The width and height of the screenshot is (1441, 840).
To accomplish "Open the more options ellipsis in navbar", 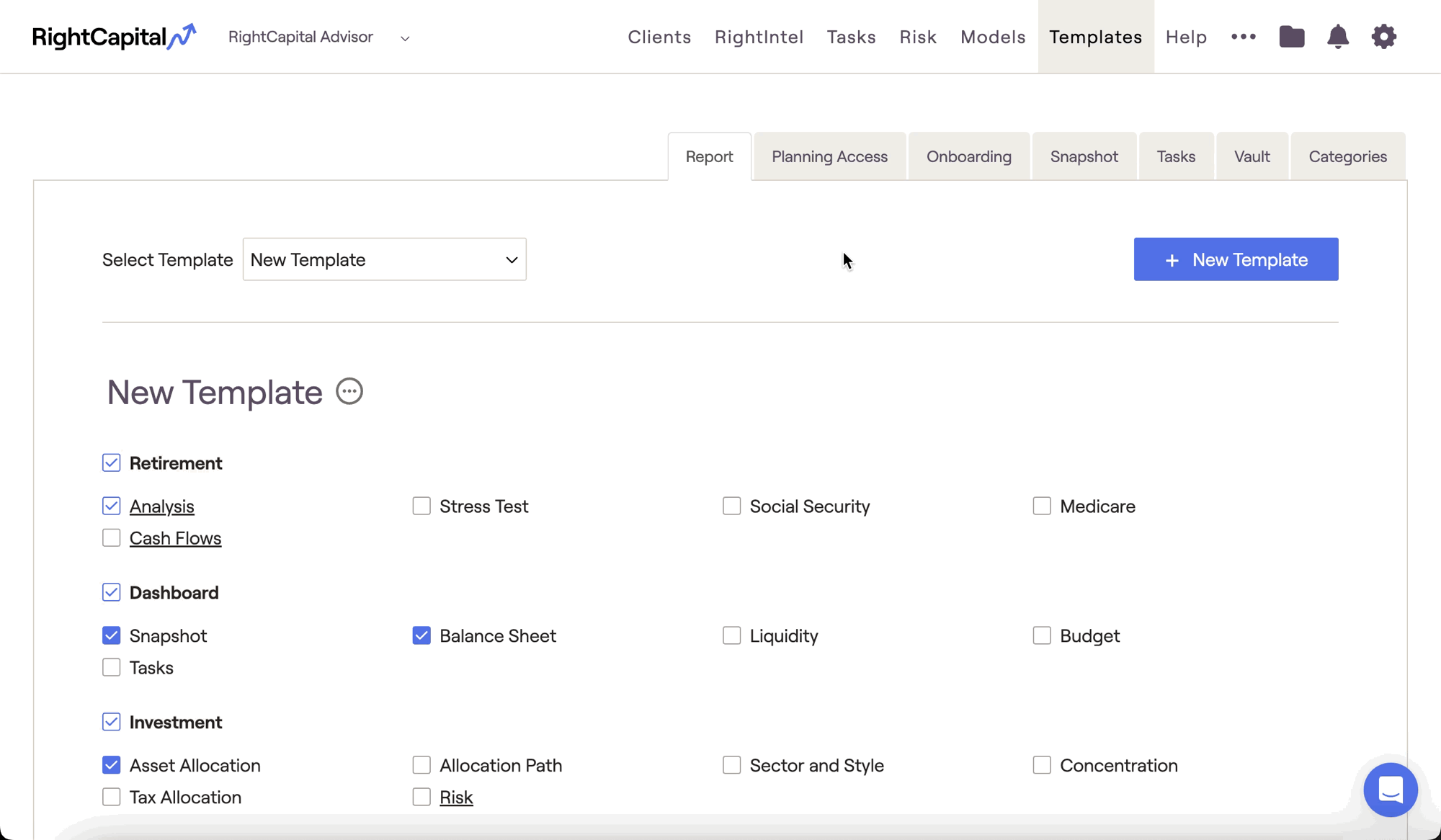I will (x=1244, y=37).
